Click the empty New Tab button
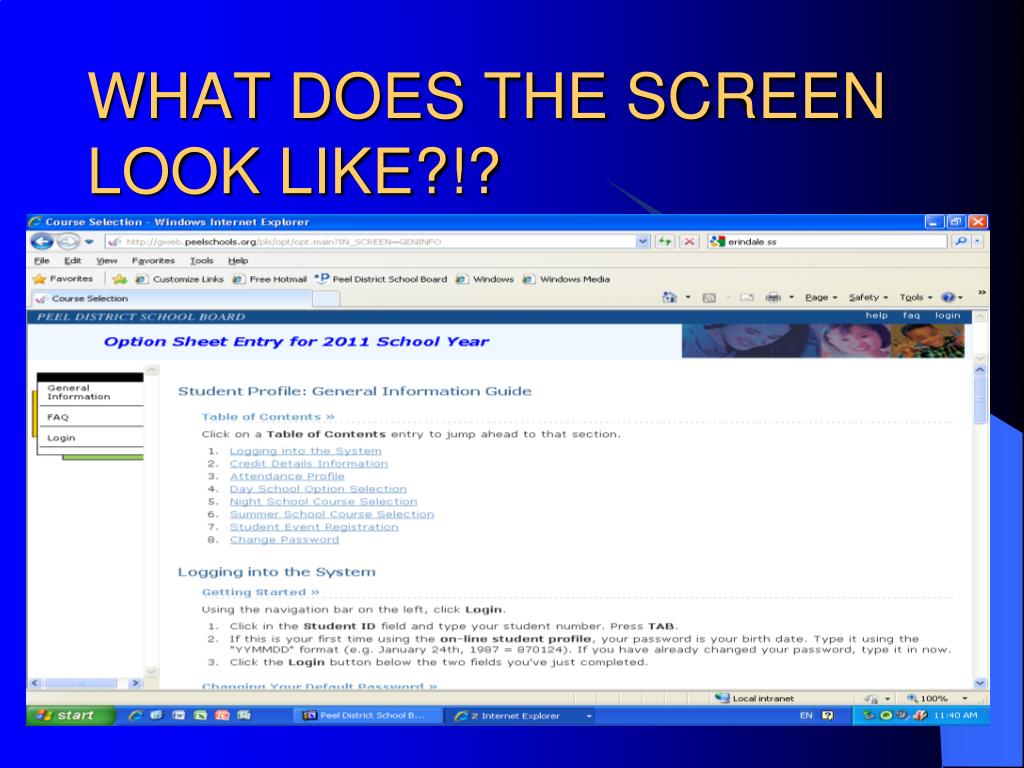Image resolution: width=1024 pixels, height=768 pixels. click(x=326, y=299)
